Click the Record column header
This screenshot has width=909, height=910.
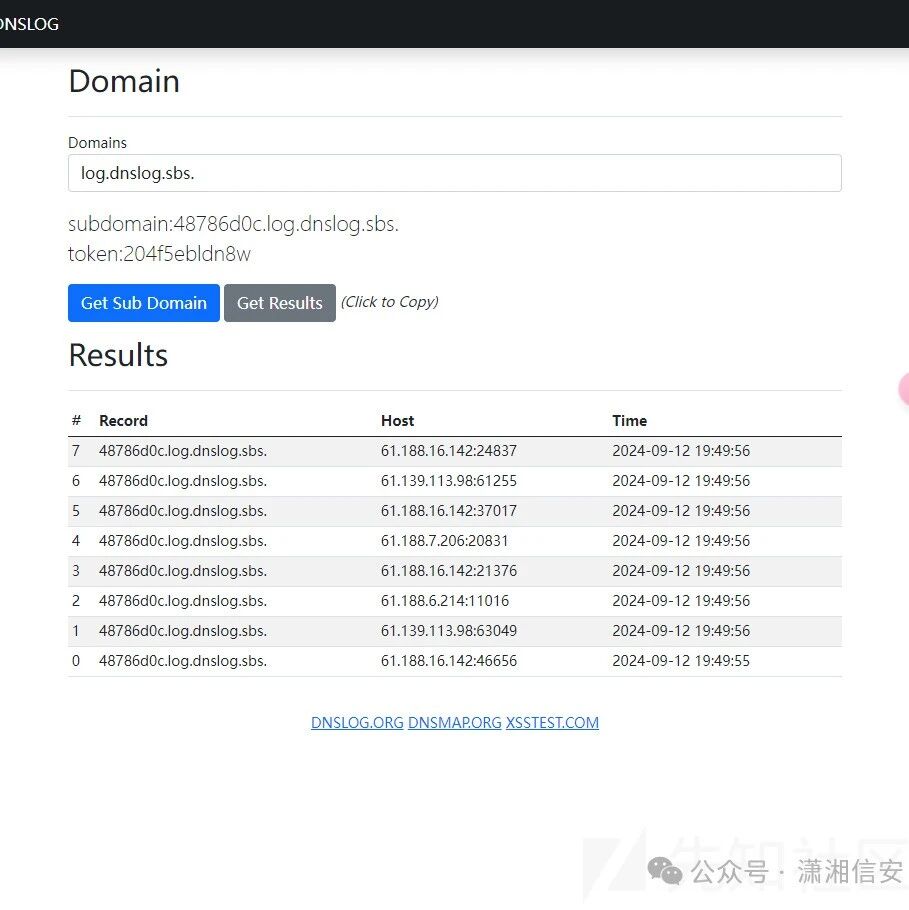tap(123, 421)
